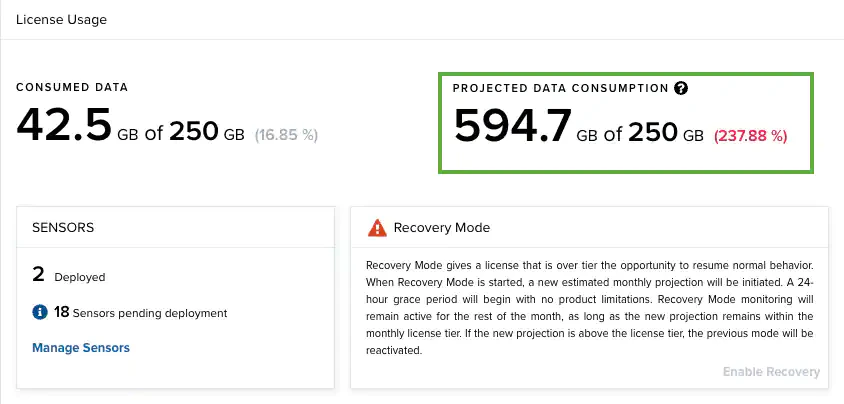Click the 250 GB limit in projected consumption
The height and width of the screenshot is (404, 844).
pyautogui.click(x=666, y=133)
